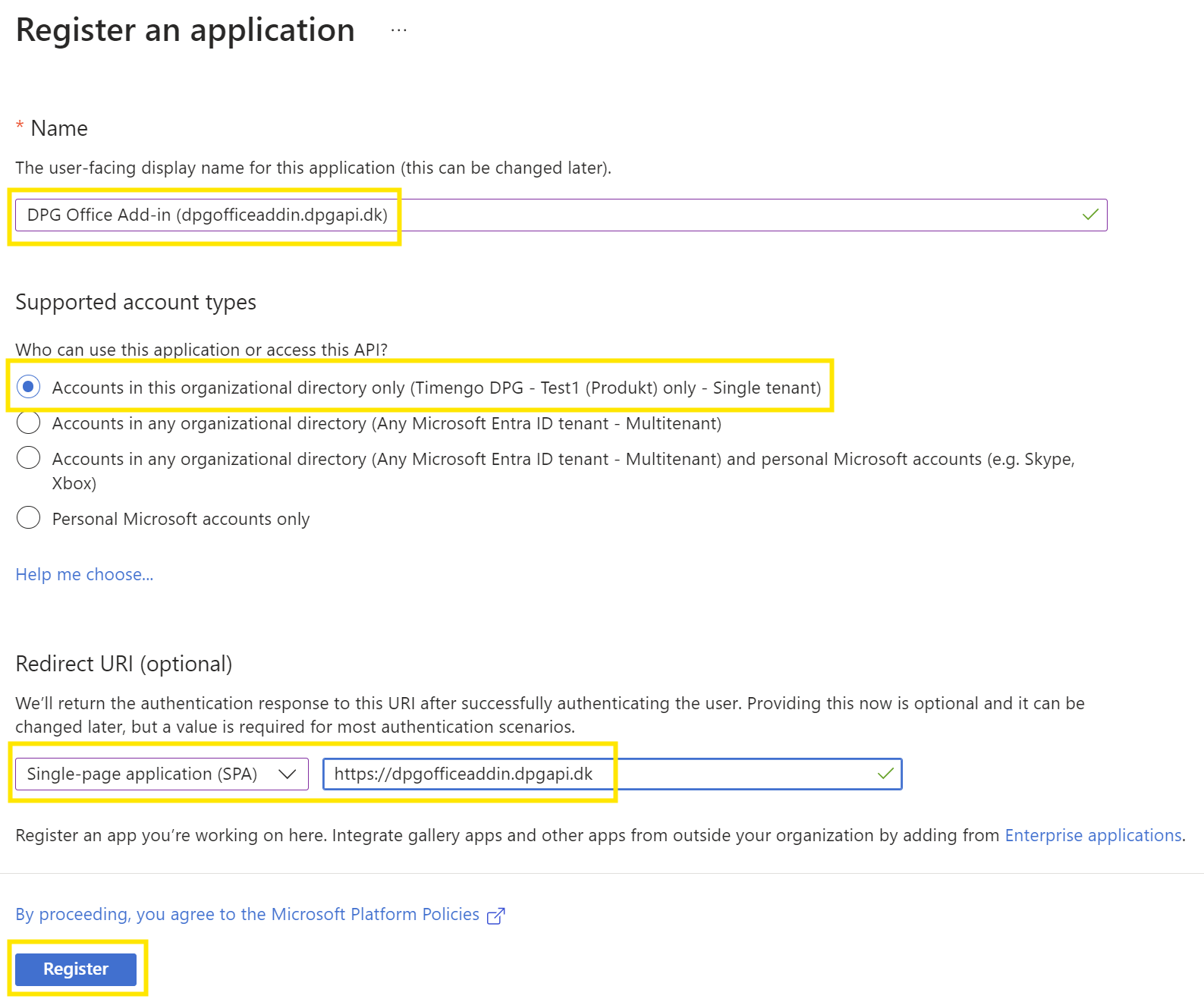Expand the platform chevron arrow next to SPA
The image size is (1204, 1002).
click(287, 774)
